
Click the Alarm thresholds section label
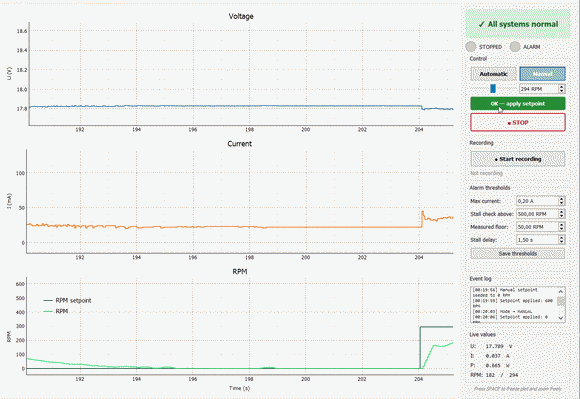pyautogui.click(x=490, y=188)
